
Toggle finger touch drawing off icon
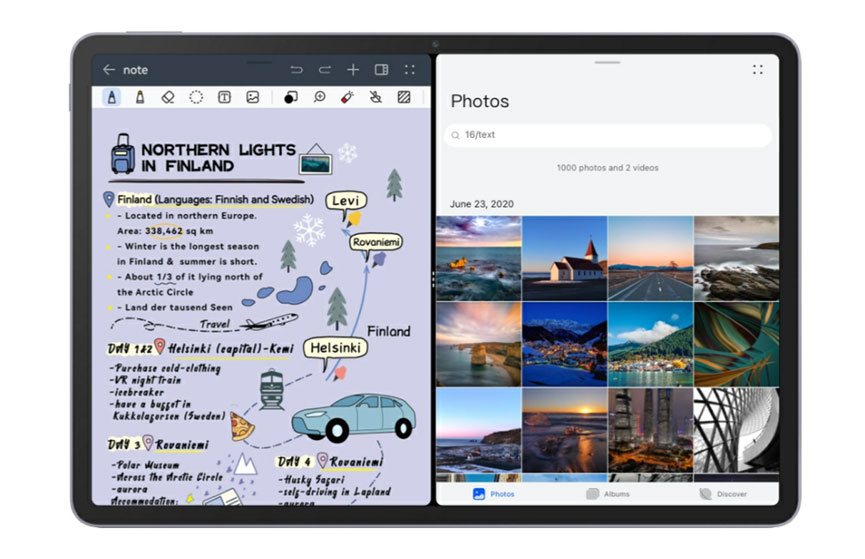click(x=375, y=98)
